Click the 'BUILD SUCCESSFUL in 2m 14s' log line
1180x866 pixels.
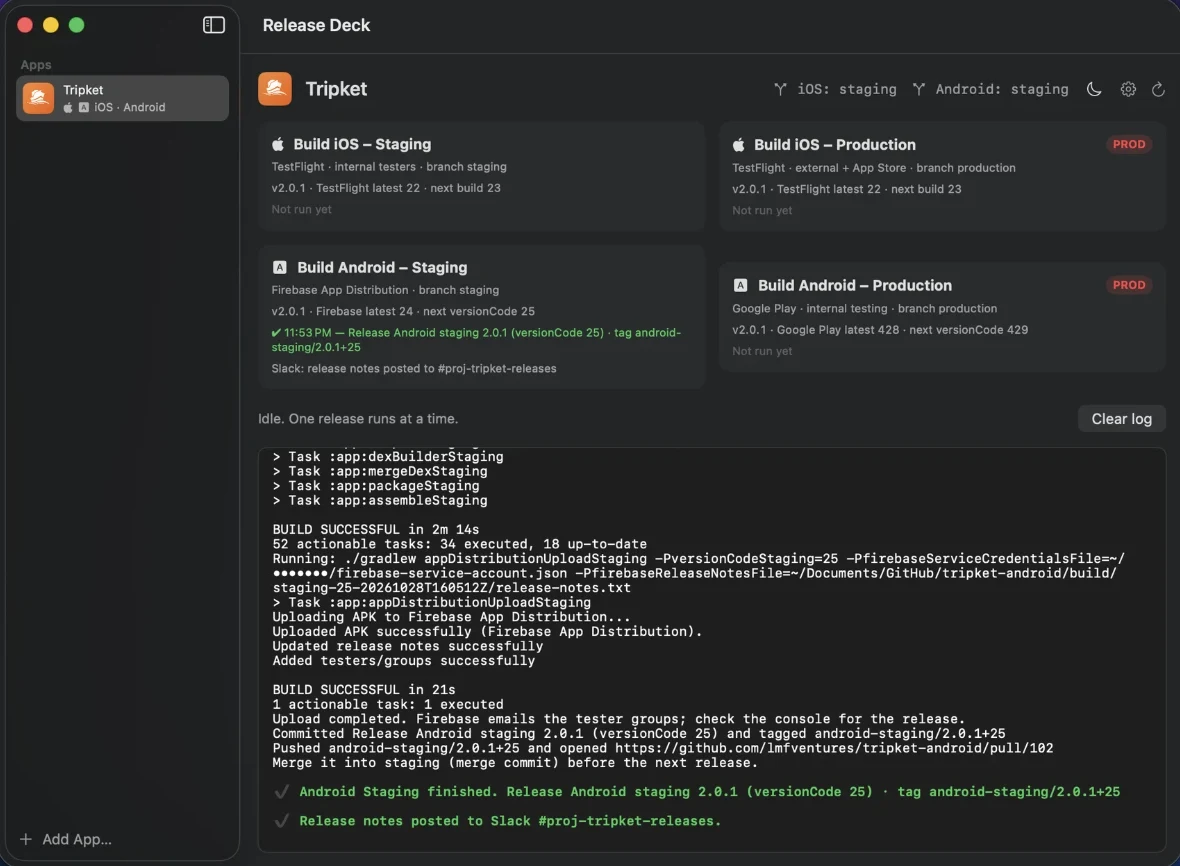point(376,529)
